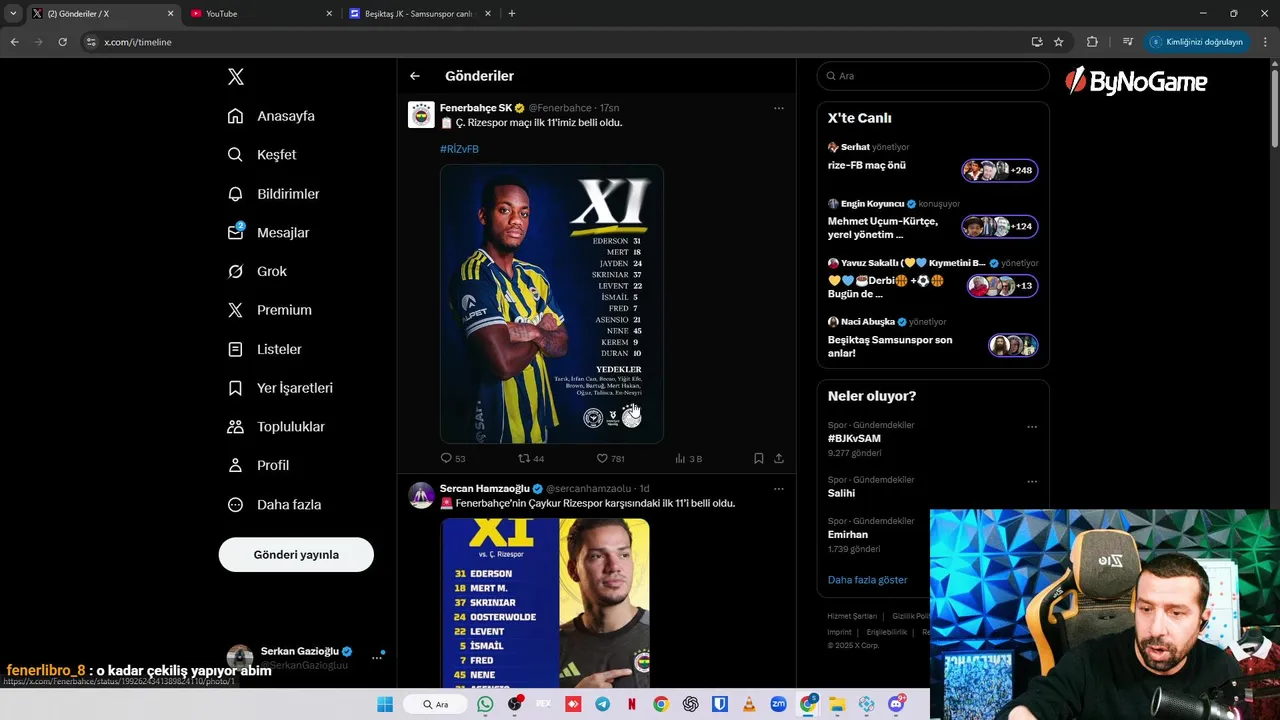Switch to the YouTube tab
The width and height of the screenshot is (1280, 720).
pos(262,14)
